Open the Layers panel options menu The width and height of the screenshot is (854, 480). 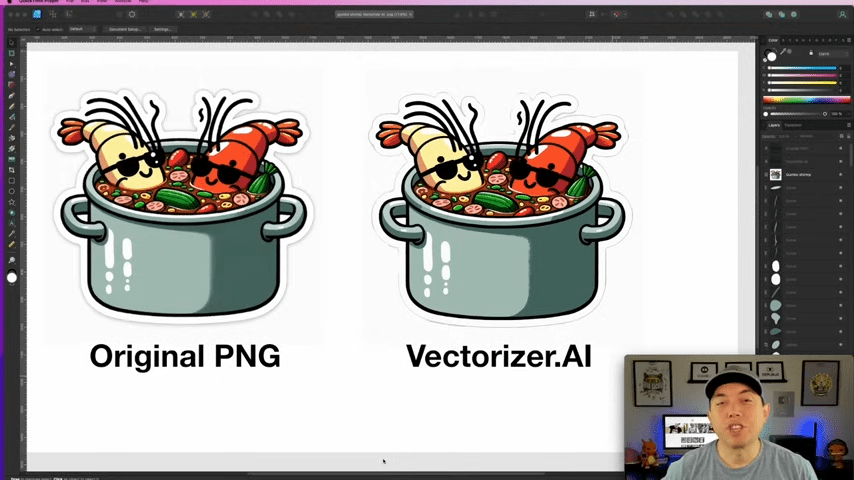coord(849,125)
